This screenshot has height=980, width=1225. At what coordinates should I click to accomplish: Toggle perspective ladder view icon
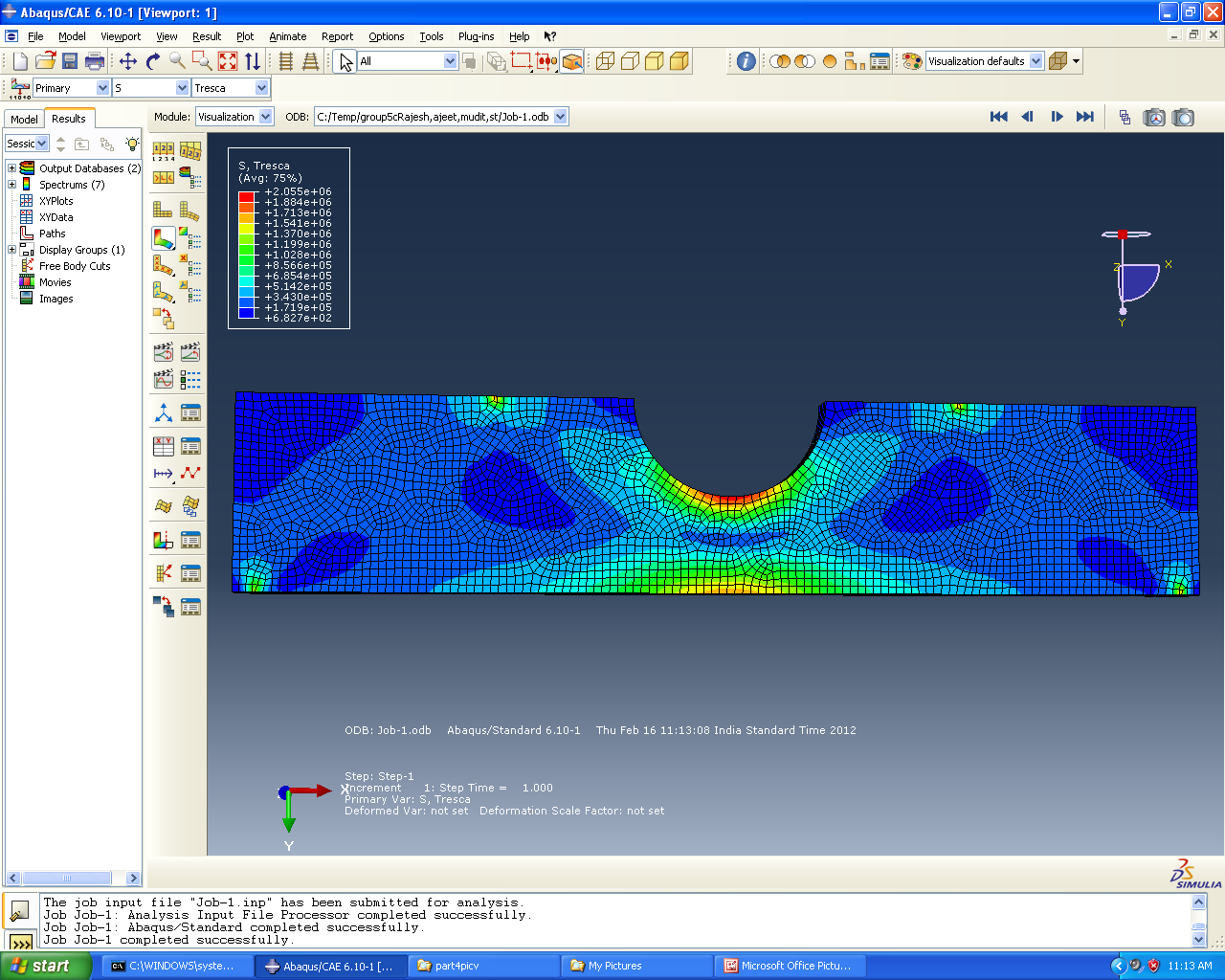311,61
